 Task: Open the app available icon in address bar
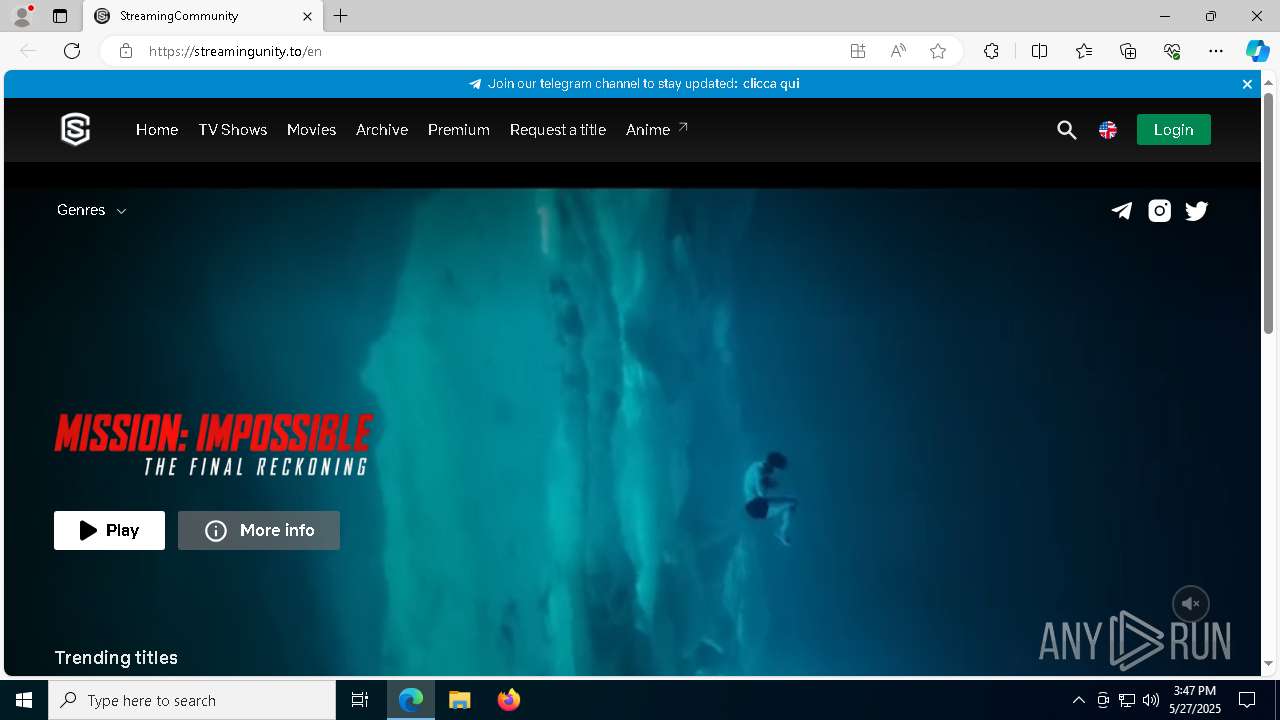pos(858,51)
